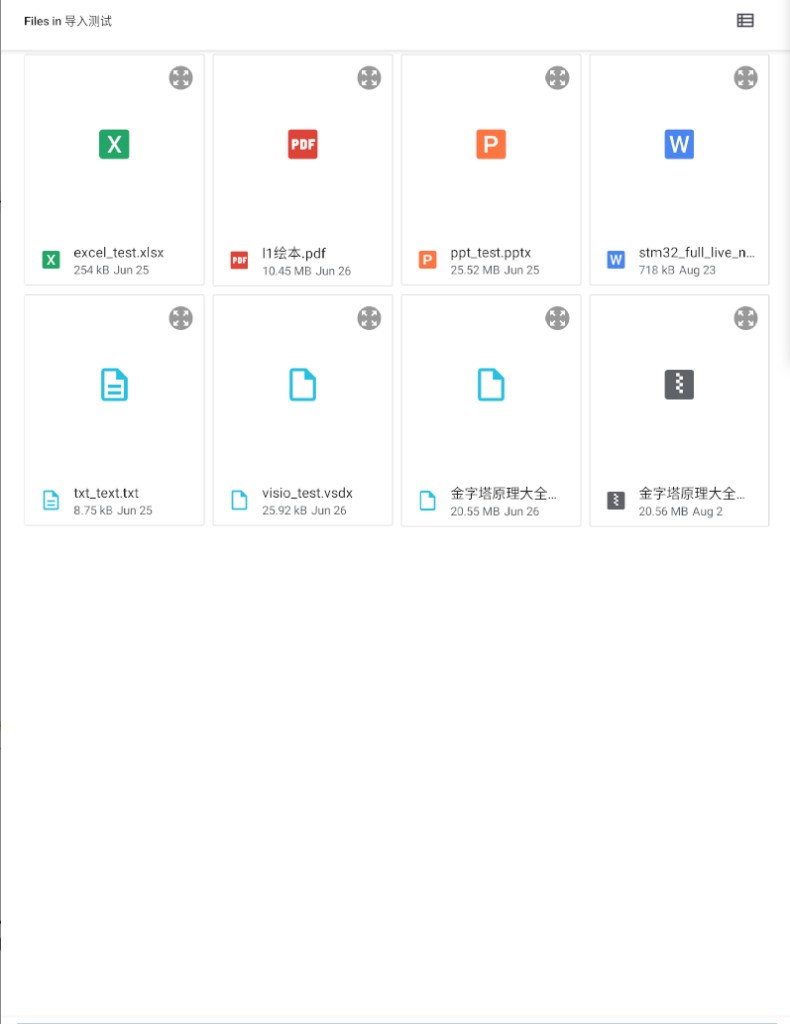This screenshot has width=790, height=1024.
Task: Click the large red PDF thumbnail
Action: (x=302, y=144)
